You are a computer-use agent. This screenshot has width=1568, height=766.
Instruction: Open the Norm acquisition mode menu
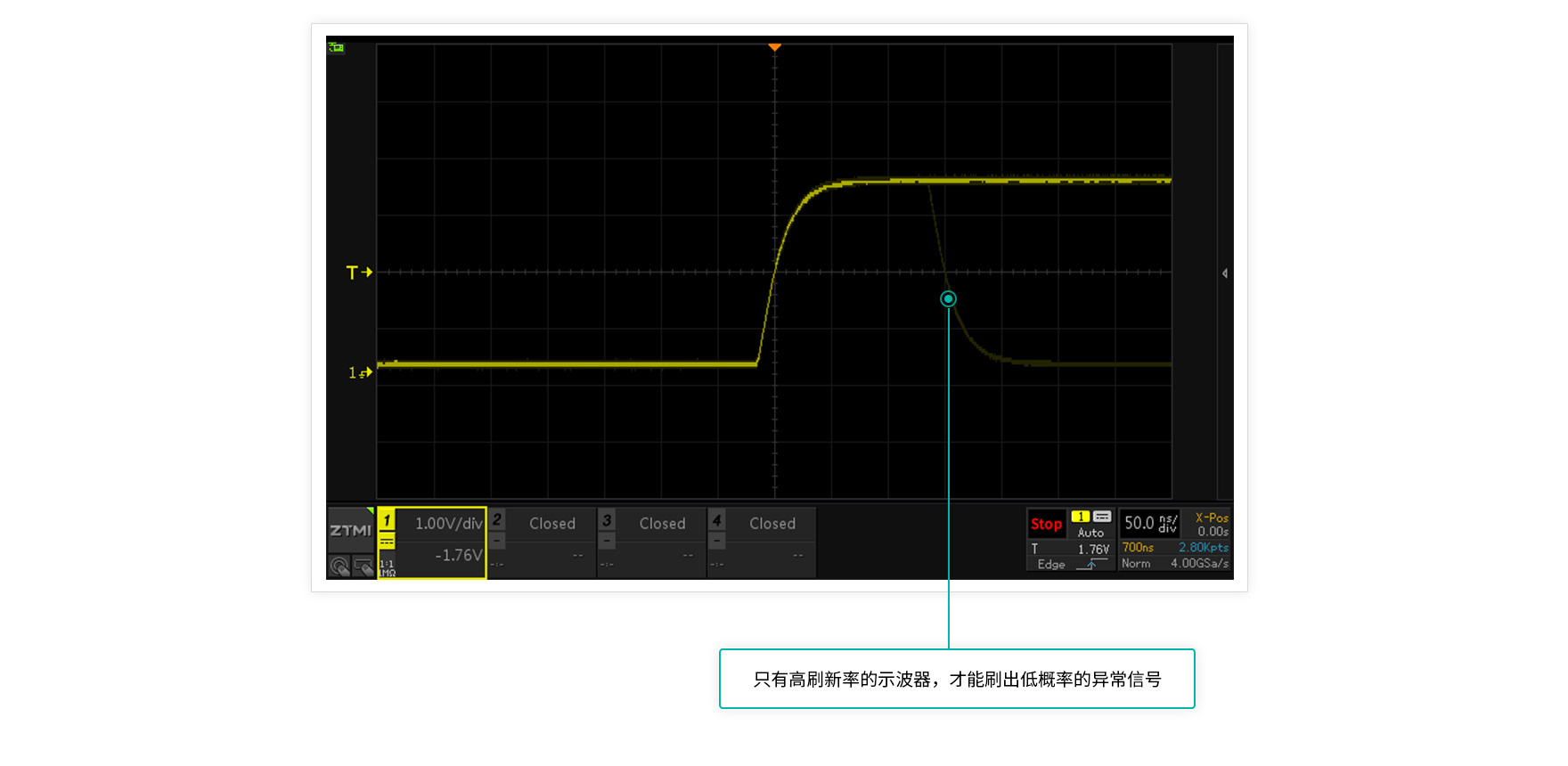click(1136, 564)
